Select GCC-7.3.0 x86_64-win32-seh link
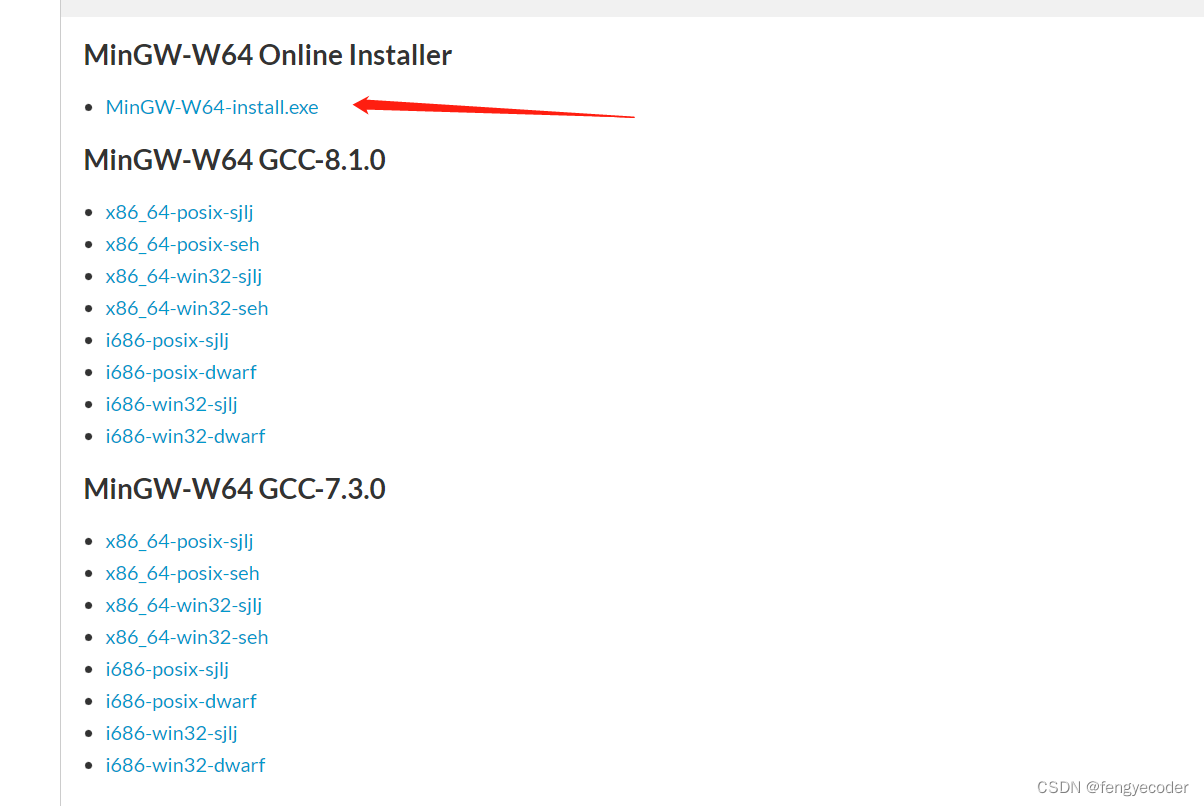This screenshot has width=1204, height=806. click(187, 637)
